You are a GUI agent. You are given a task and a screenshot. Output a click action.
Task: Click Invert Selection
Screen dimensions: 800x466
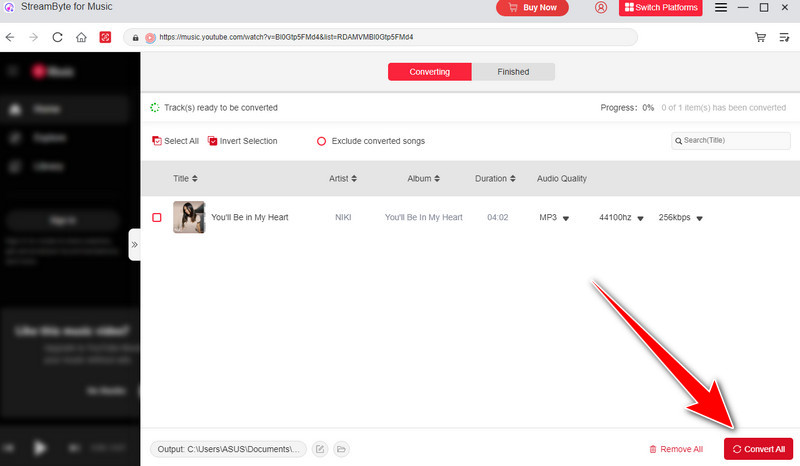point(242,141)
